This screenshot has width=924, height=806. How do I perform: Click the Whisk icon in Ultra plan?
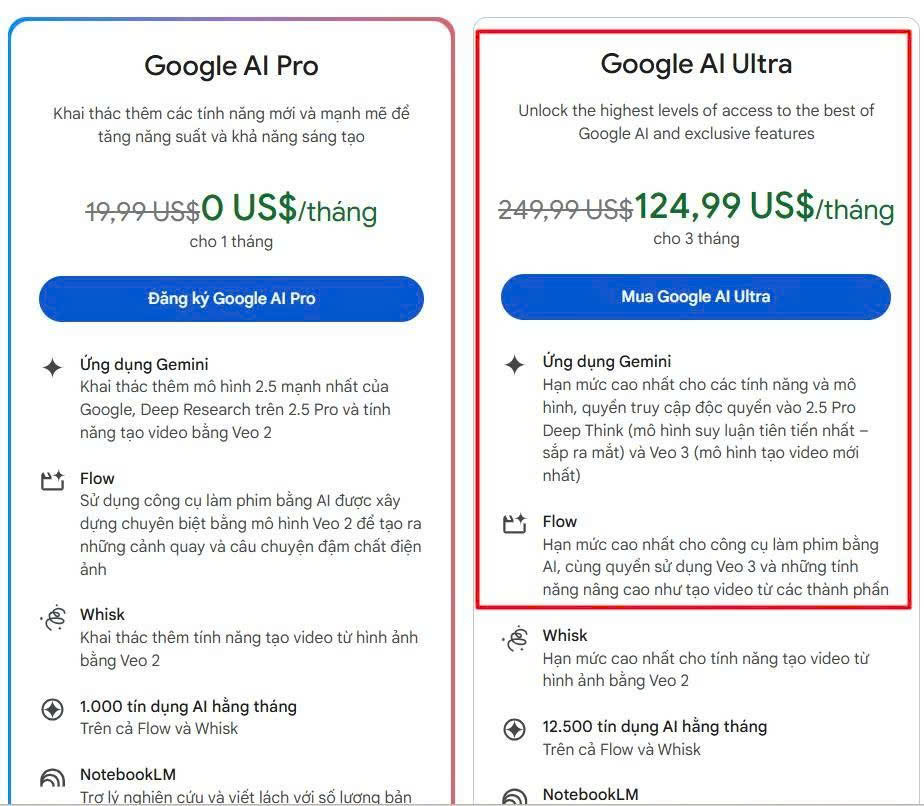click(x=516, y=639)
